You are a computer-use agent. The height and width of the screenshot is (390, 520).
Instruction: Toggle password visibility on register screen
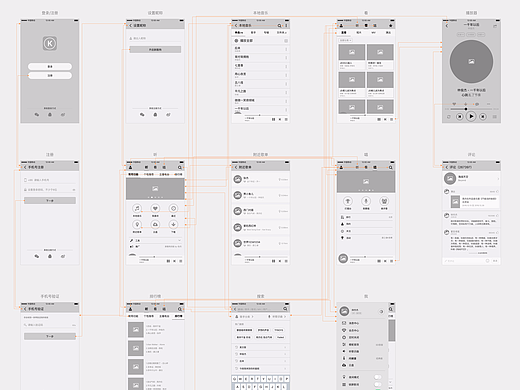(x=74, y=190)
